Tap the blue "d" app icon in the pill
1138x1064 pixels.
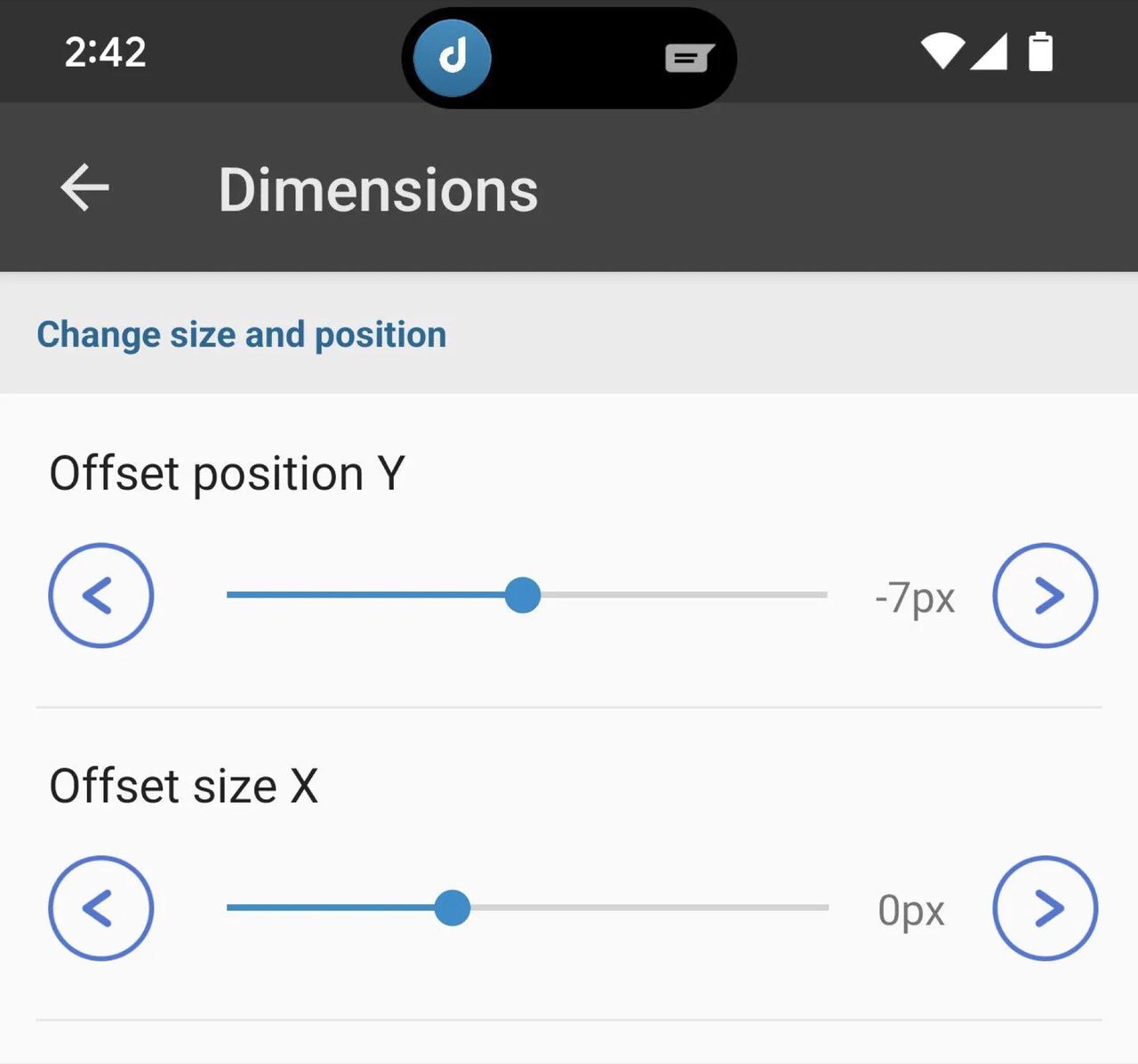tap(453, 58)
